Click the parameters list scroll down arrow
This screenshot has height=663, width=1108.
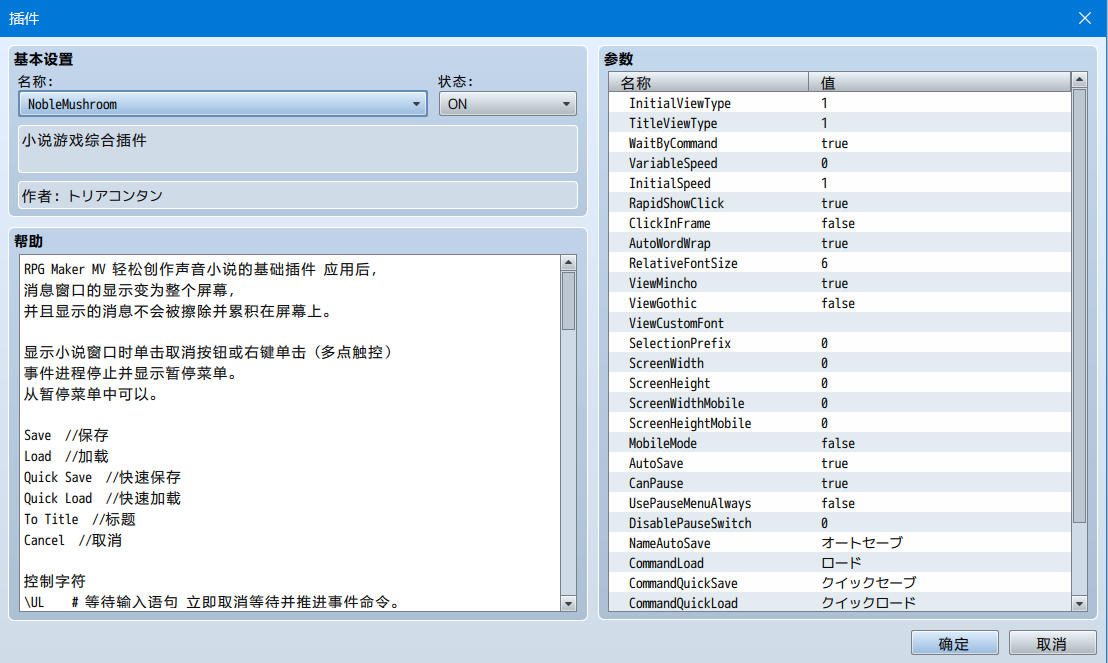click(1079, 604)
